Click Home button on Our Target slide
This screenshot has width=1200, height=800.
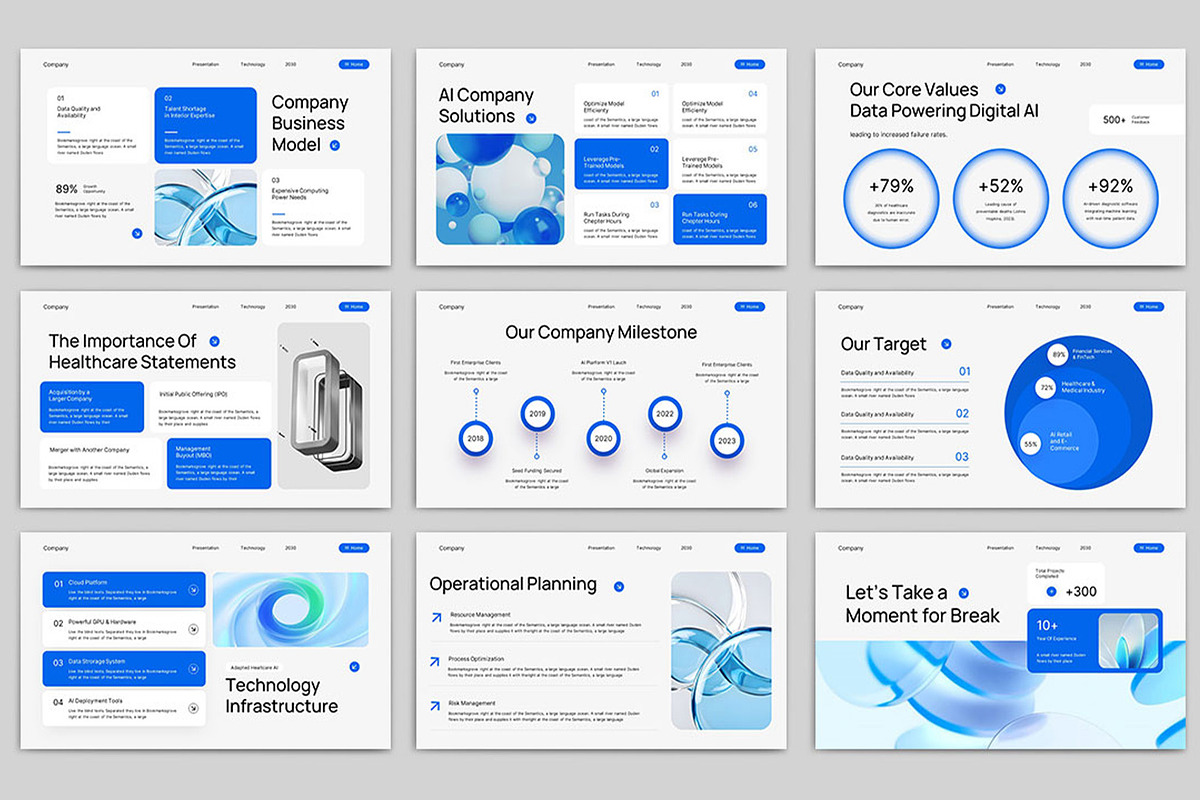coord(1148,306)
